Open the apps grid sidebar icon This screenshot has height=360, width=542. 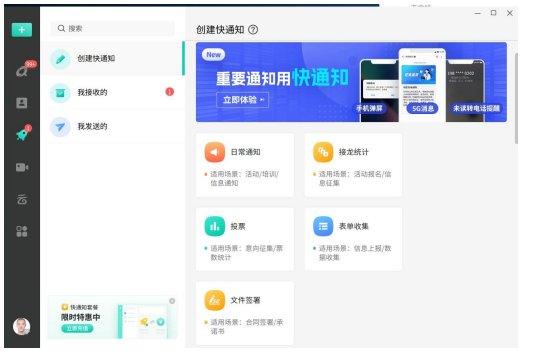click(22, 231)
